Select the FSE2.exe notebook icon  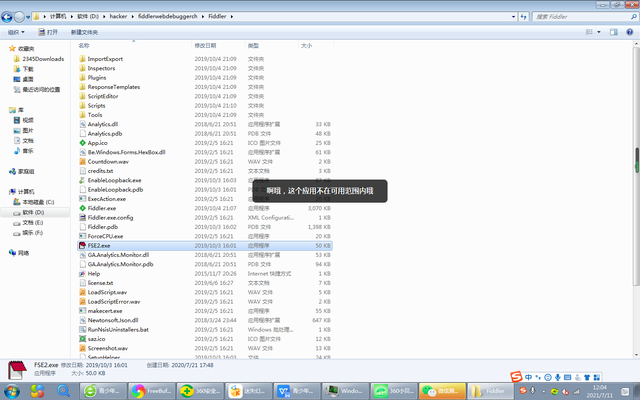82,245
